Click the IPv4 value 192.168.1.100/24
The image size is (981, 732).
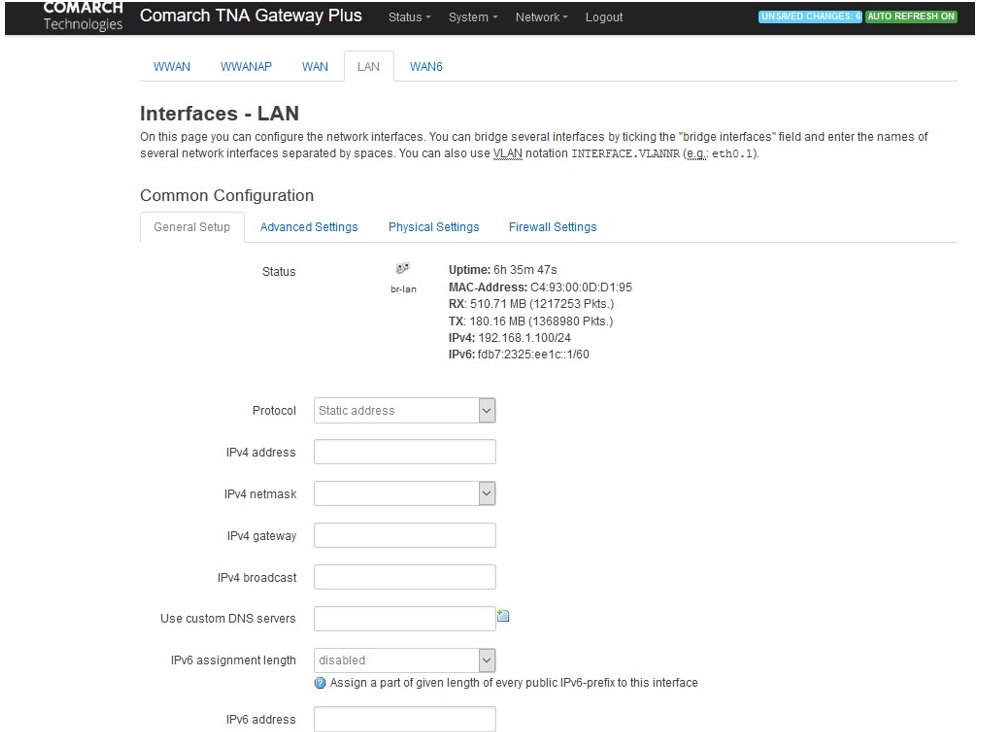[524, 338]
